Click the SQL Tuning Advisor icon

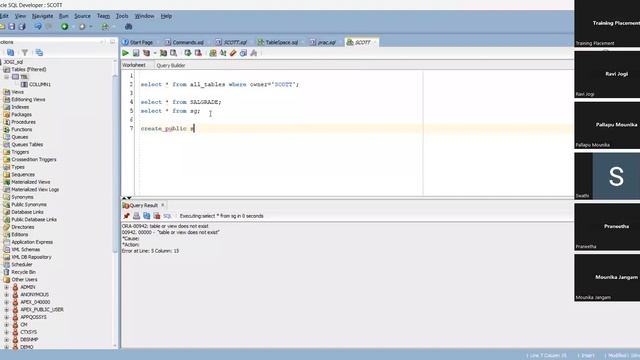coord(173,53)
